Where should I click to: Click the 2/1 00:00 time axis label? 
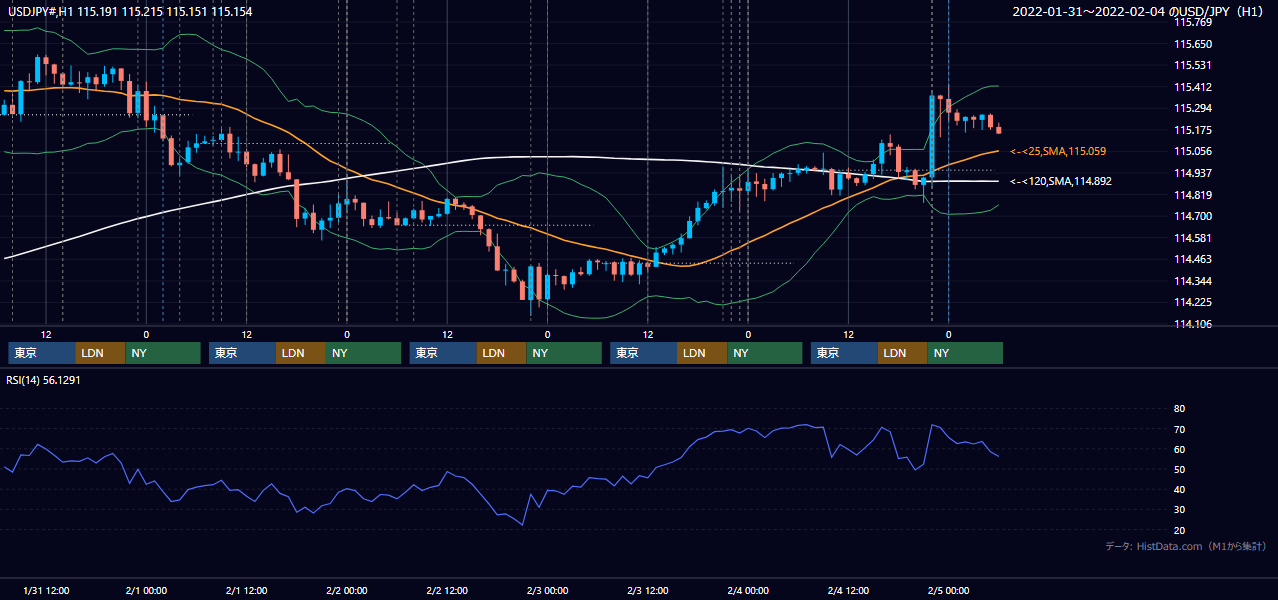(x=146, y=590)
